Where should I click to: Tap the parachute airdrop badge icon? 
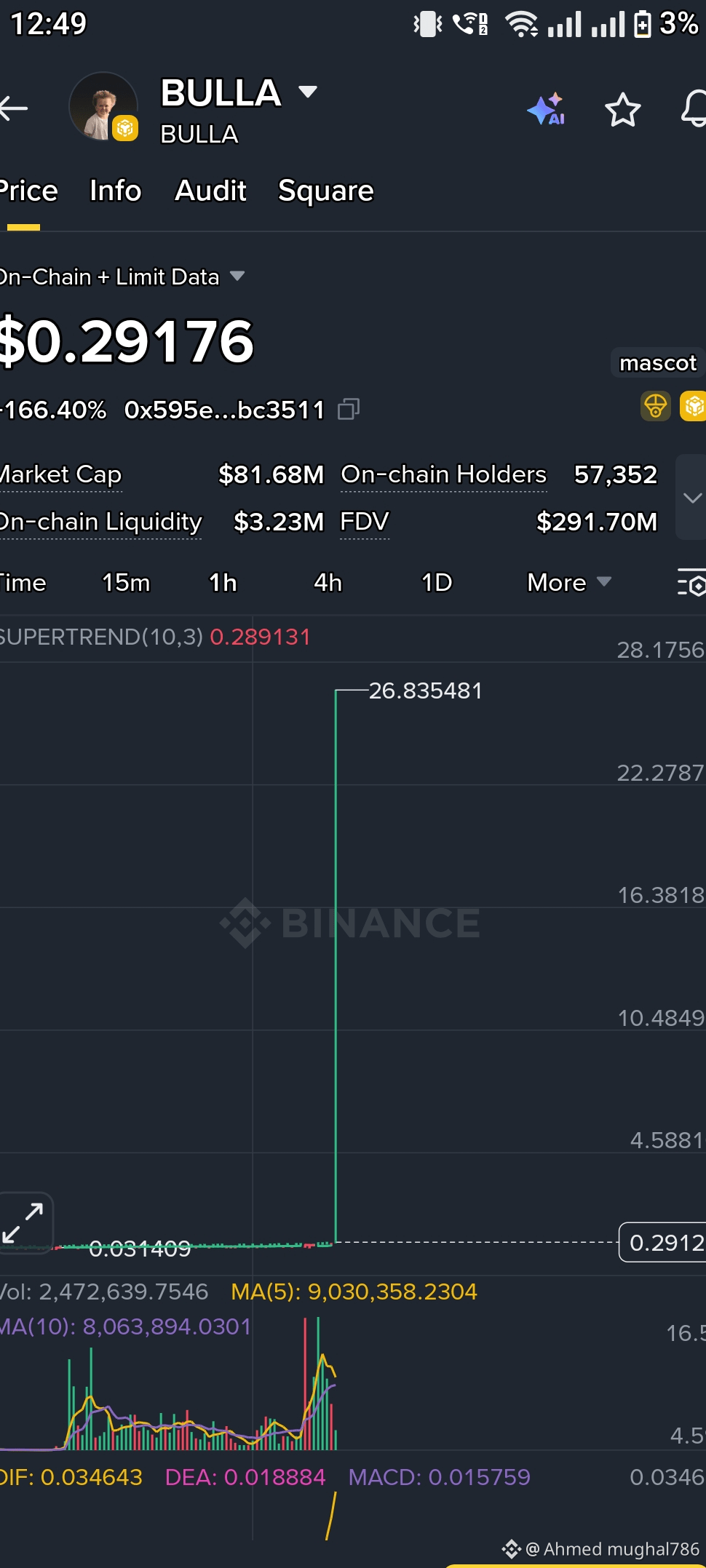coord(655,406)
